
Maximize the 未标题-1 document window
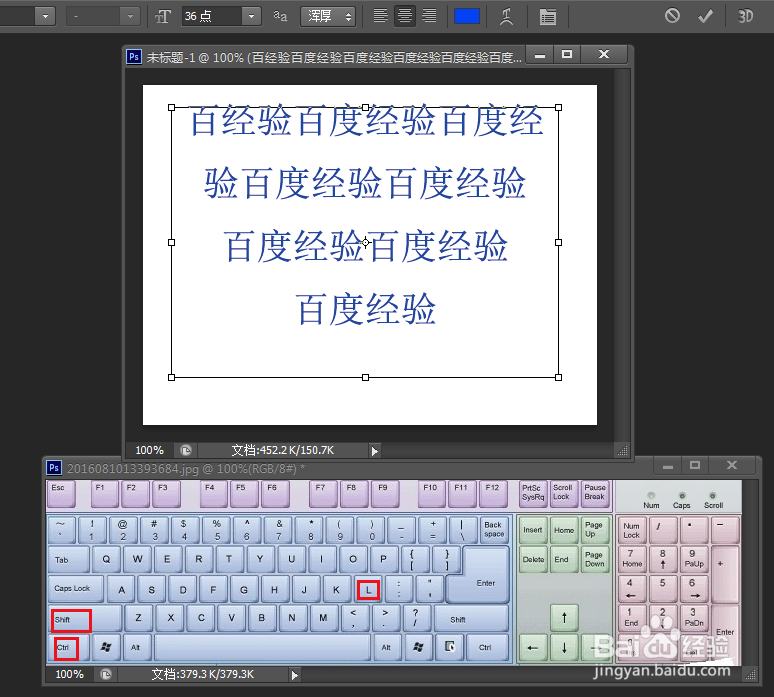pyautogui.click(x=567, y=54)
